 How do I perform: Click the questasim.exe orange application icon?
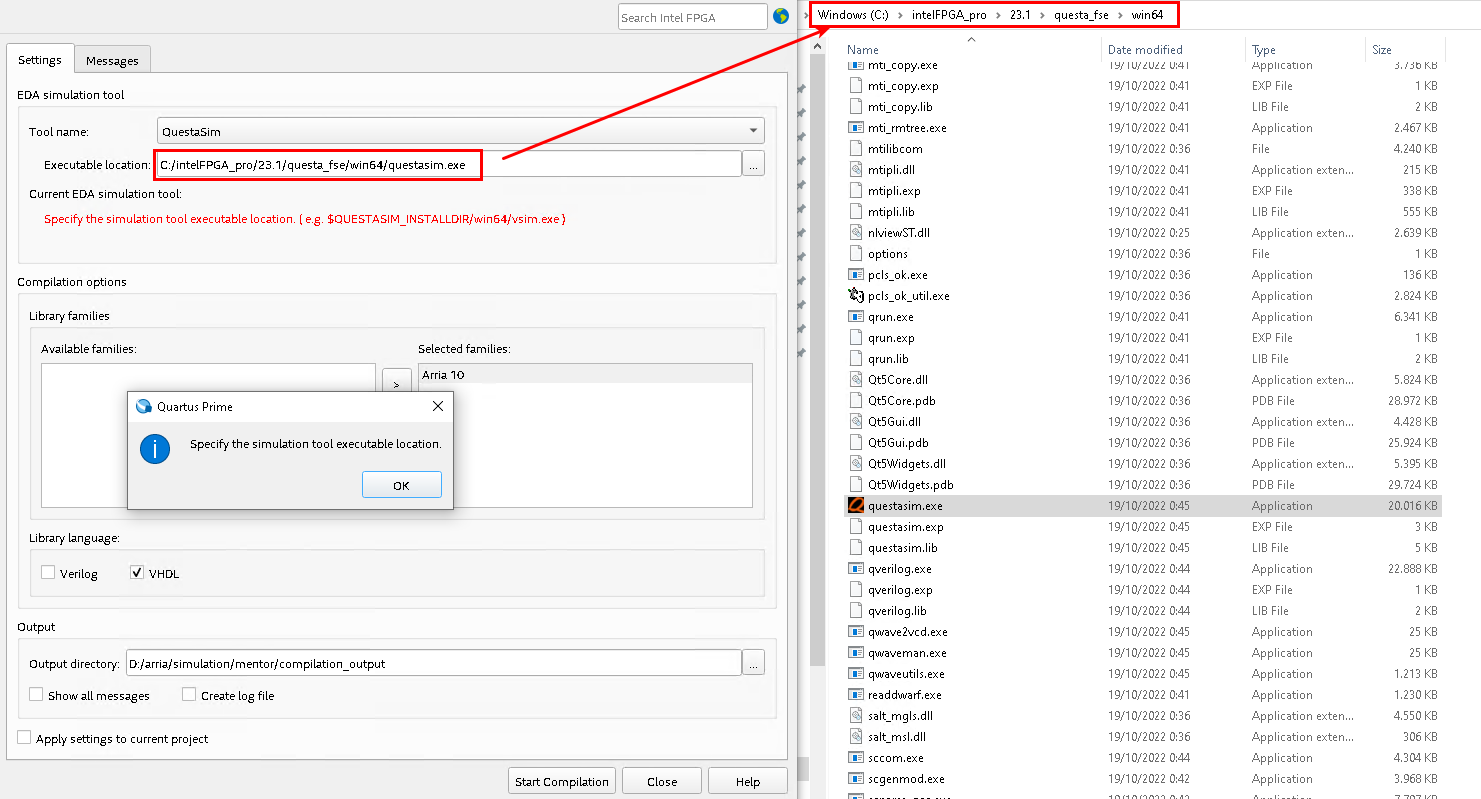click(x=855, y=506)
